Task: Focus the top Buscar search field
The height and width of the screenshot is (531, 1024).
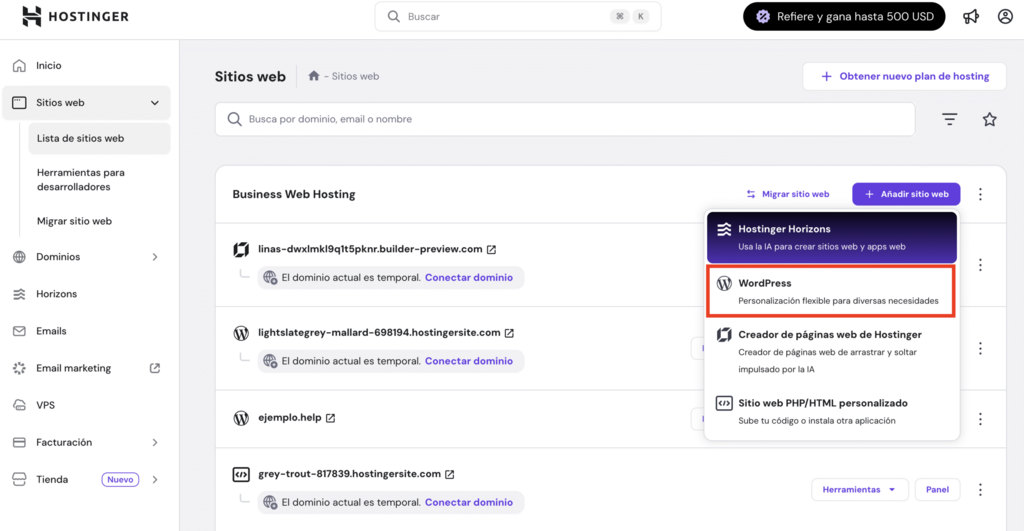Action: (518, 16)
